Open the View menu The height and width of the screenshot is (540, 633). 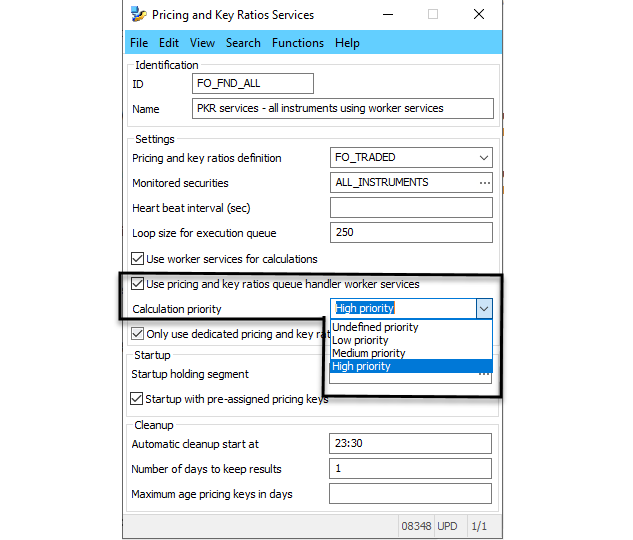pos(202,43)
